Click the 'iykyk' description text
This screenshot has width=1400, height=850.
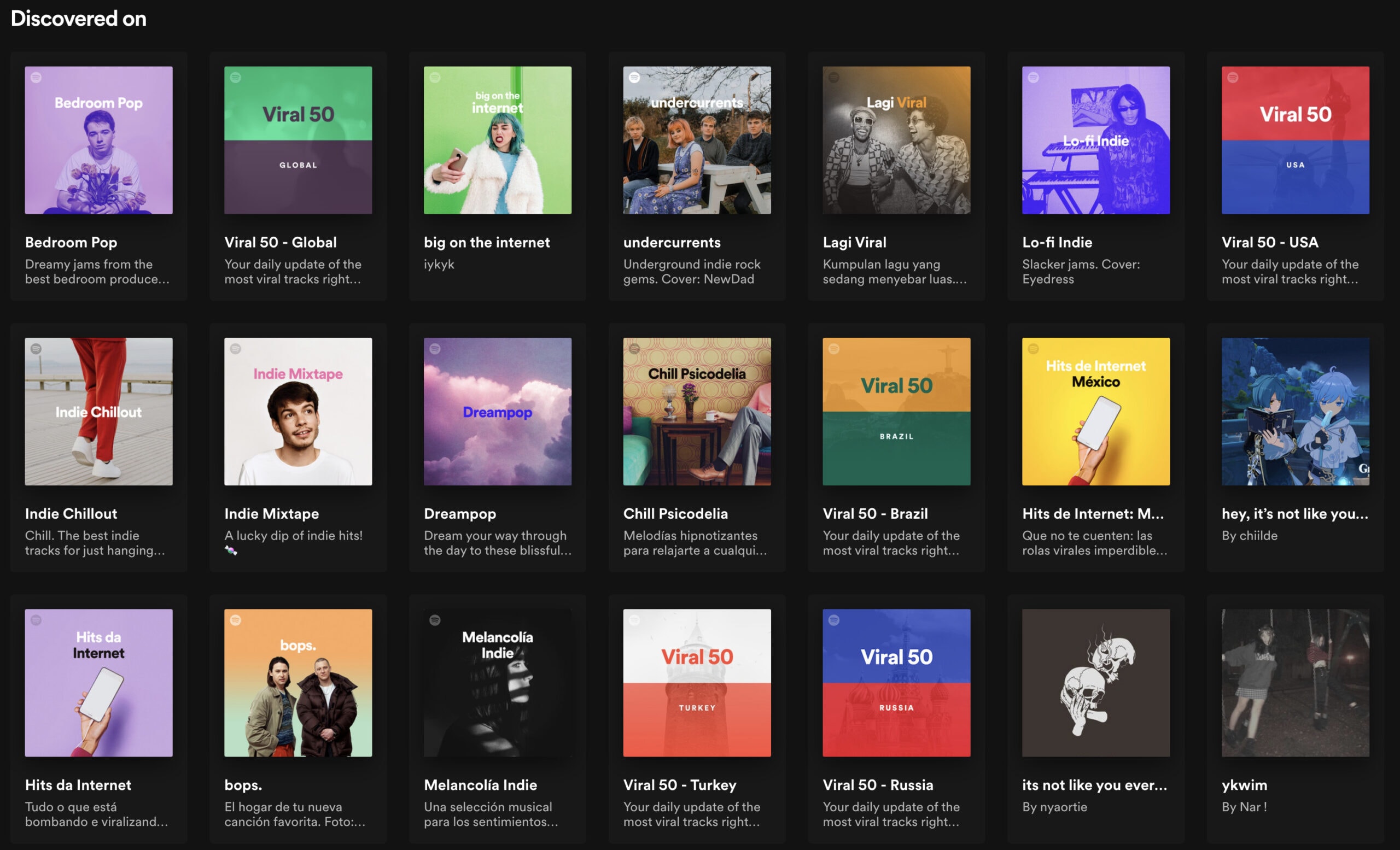[x=439, y=265]
